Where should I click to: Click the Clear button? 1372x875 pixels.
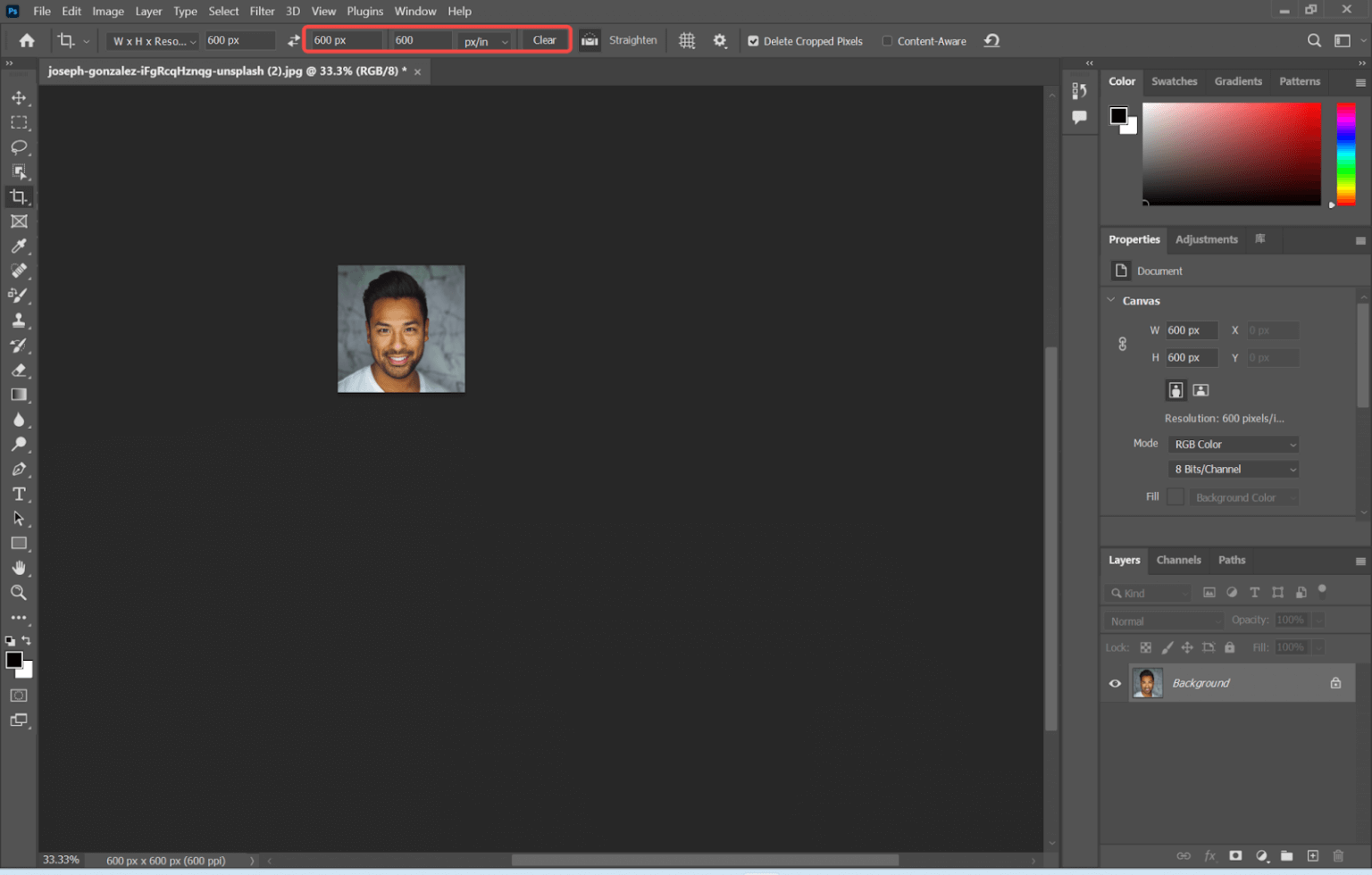544,40
